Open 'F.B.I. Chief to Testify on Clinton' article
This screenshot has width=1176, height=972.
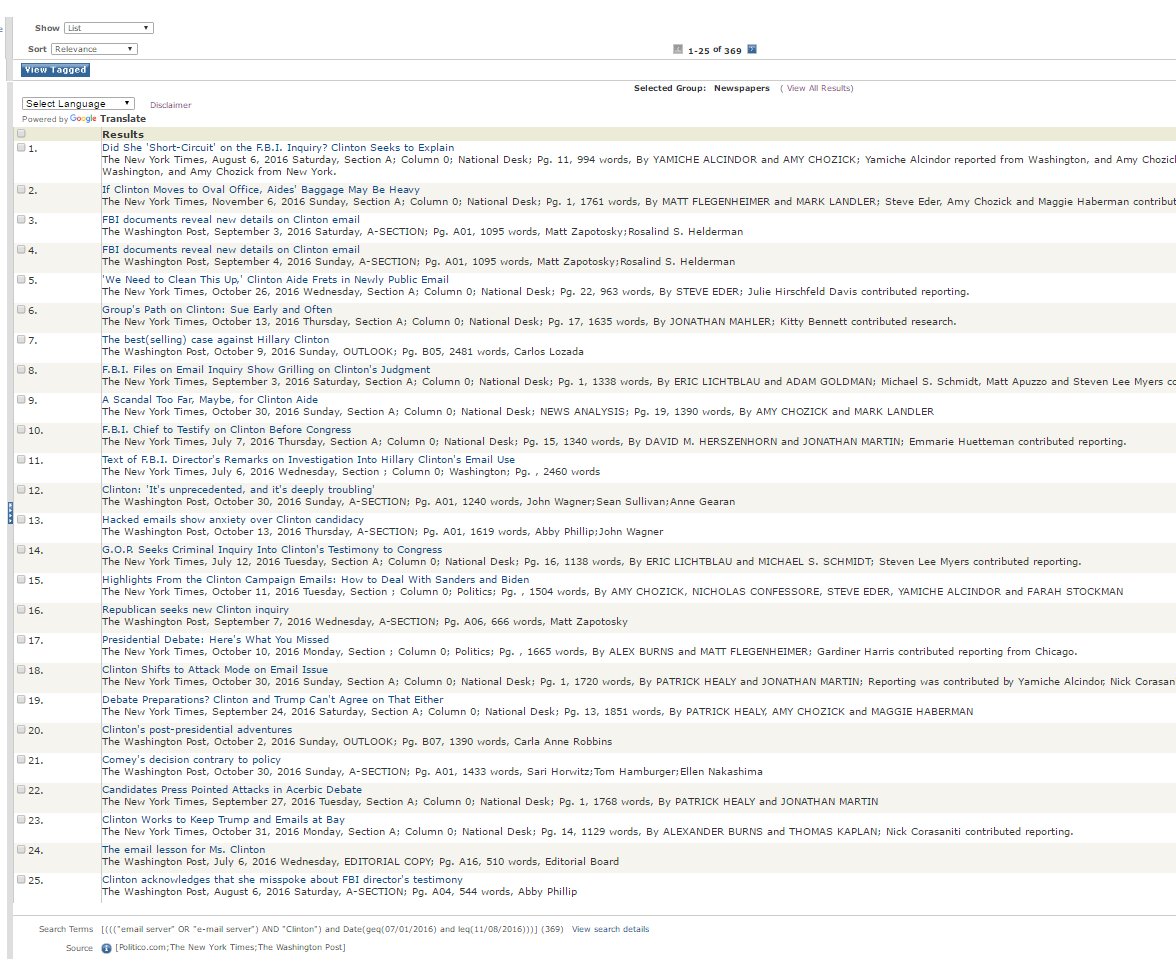pos(226,430)
